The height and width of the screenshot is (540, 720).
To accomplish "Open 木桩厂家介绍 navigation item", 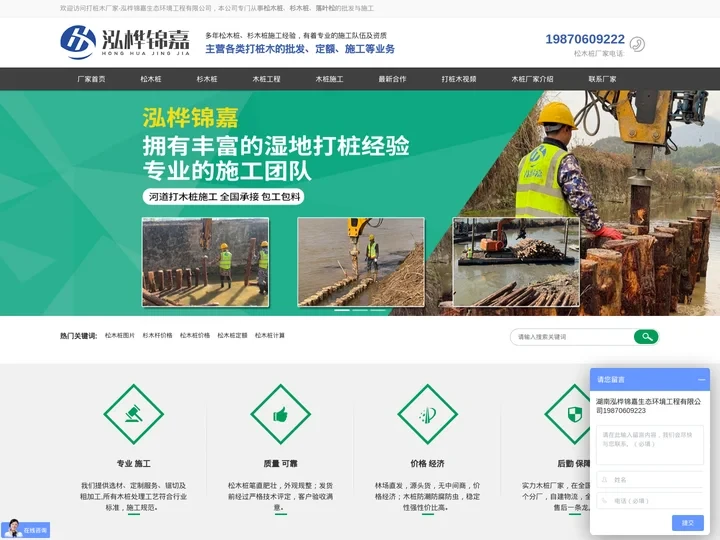I will click(532, 79).
